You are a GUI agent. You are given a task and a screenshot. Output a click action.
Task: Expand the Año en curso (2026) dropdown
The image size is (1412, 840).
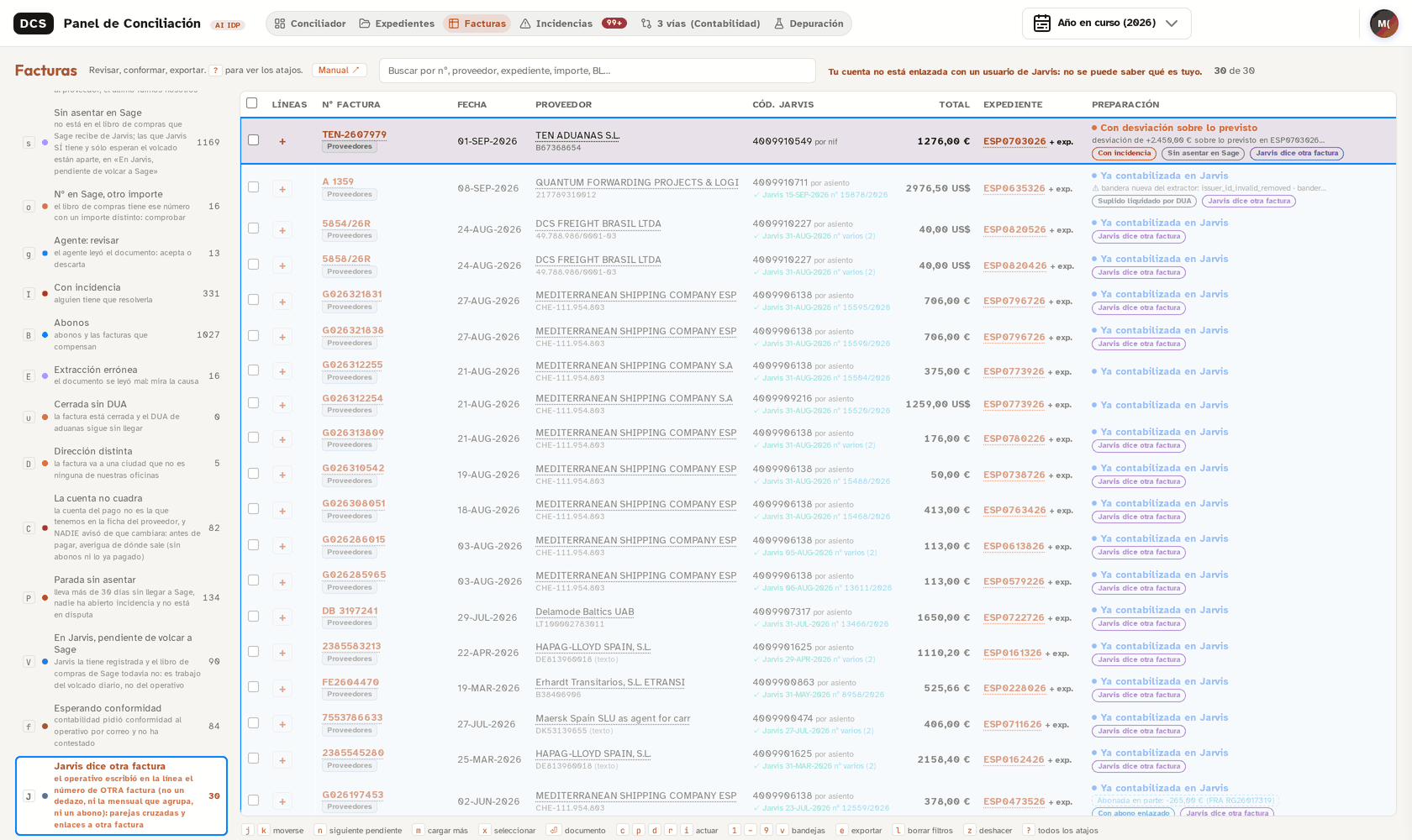pyautogui.click(x=1106, y=24)
